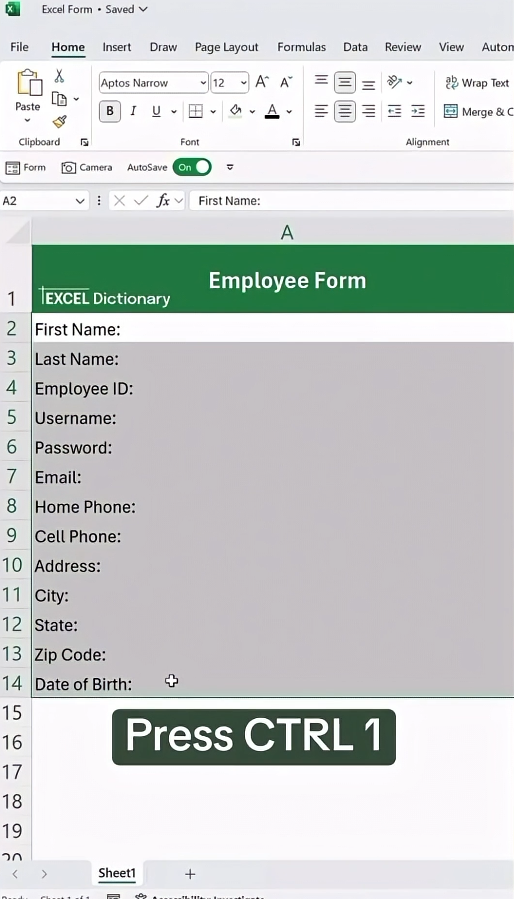Image resolution: width=514 pixels, height=899 pixels.
Task: Click the Decrease Indent icon
Action: pos(394,111)
